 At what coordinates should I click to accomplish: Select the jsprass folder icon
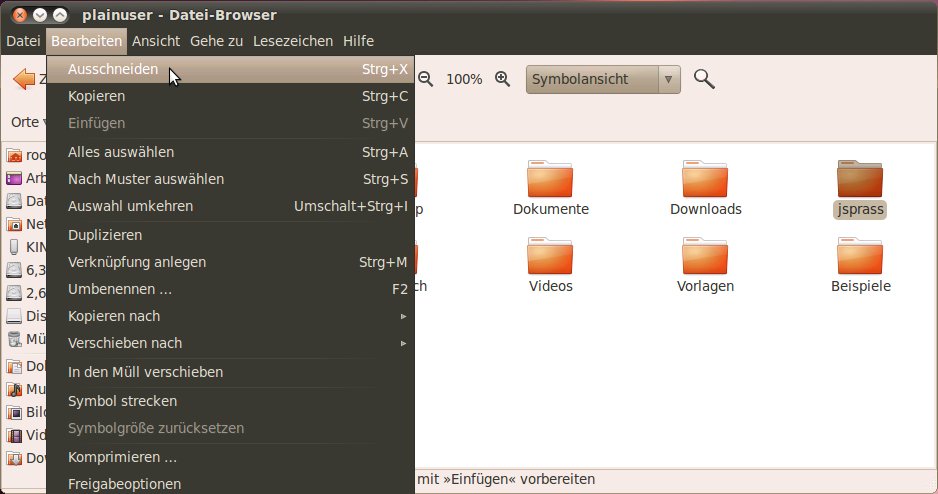[x=859, y=179]
